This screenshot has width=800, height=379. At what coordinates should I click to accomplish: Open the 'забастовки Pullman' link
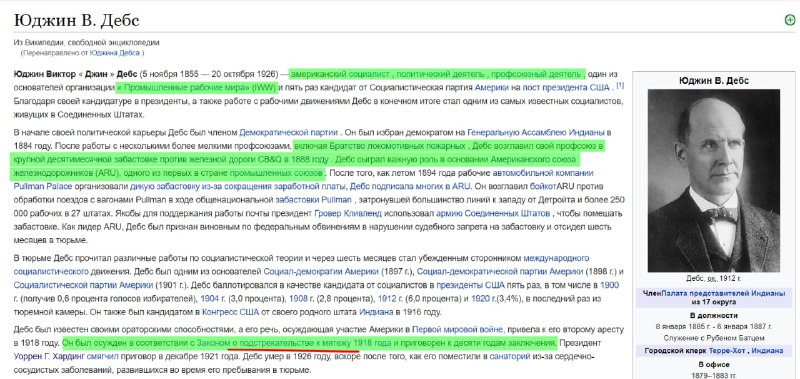coord(313,199)
